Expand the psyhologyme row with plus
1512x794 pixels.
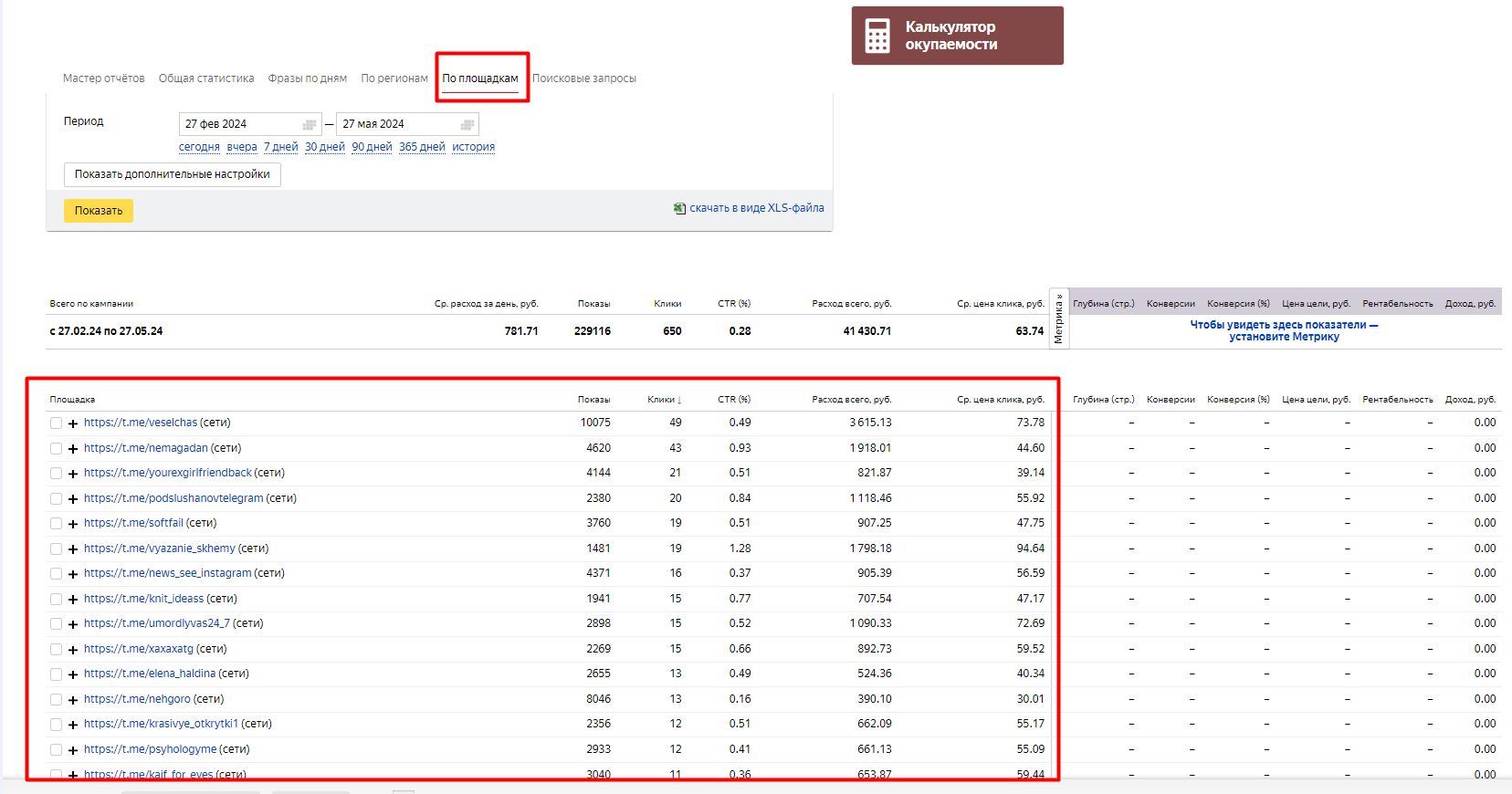tap(73, 749)
